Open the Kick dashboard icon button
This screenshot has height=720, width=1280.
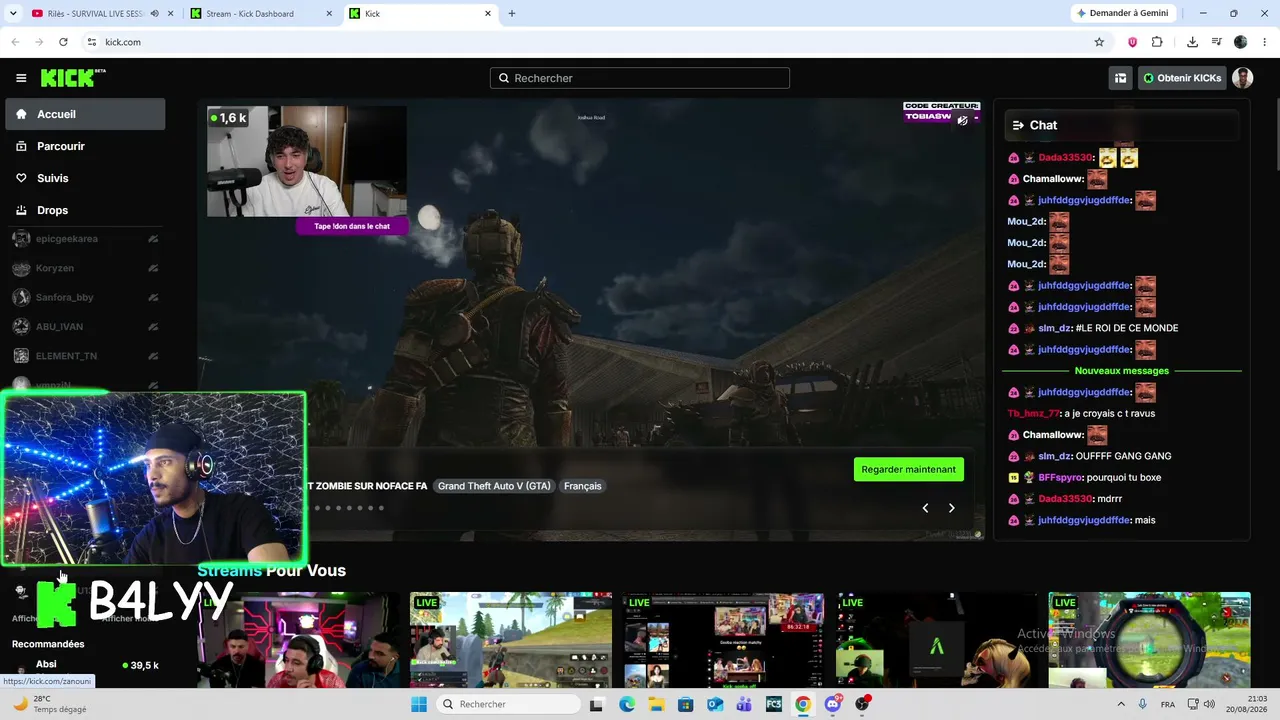[x=1121, y=78]
